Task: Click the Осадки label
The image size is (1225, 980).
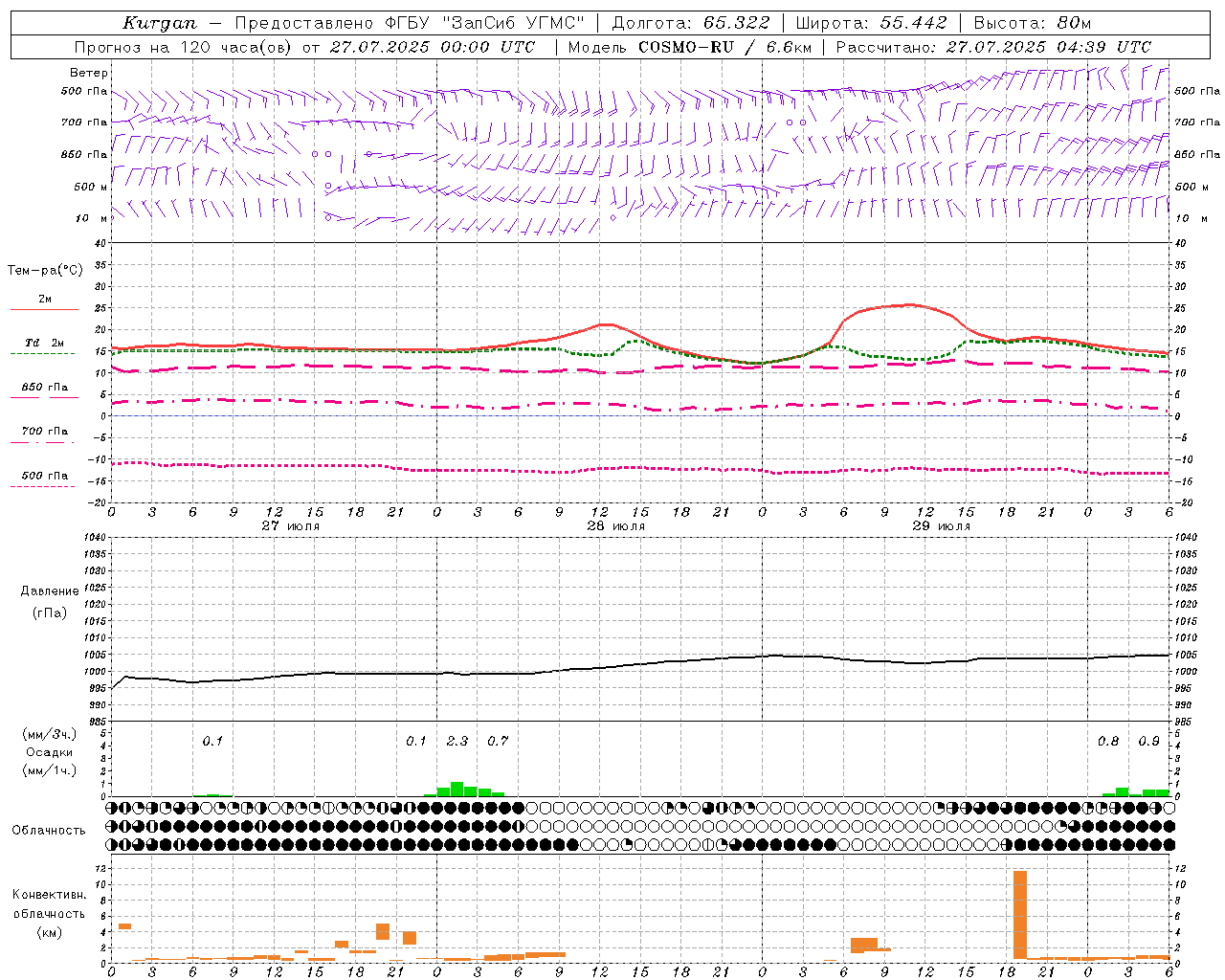Action: click(50, 752)
